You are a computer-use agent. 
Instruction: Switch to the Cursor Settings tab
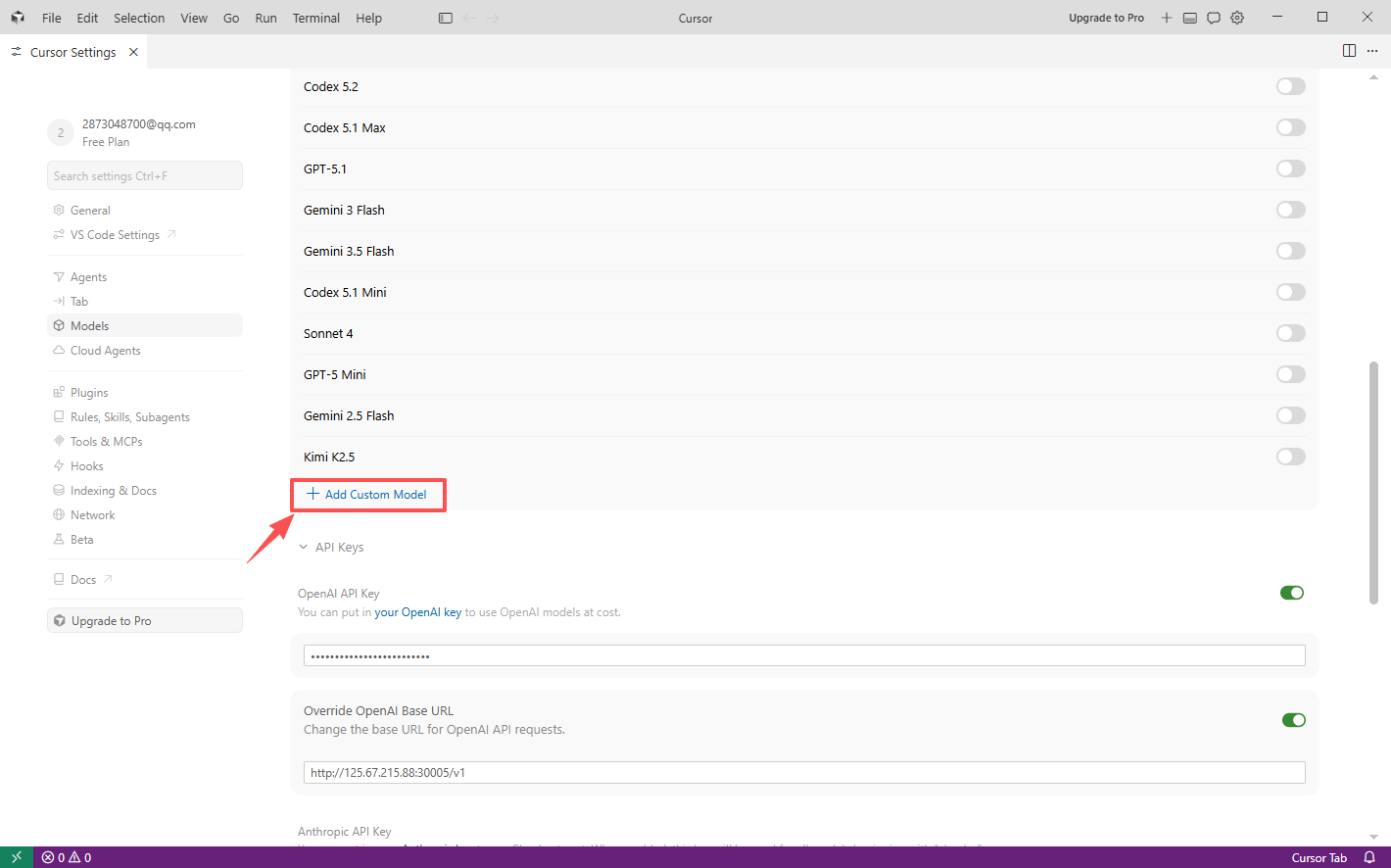[x=73, y=52]
